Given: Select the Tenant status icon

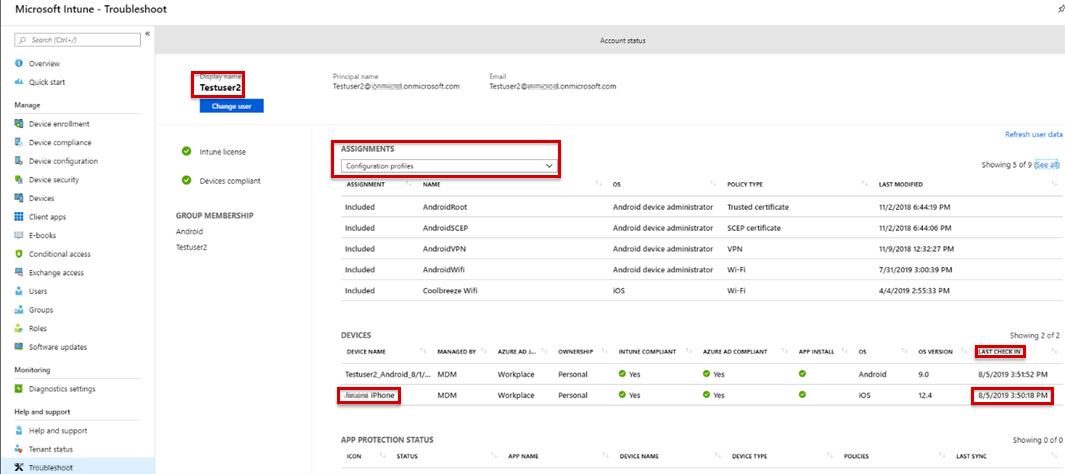Looking at the screenshot, I should [19, 450].
